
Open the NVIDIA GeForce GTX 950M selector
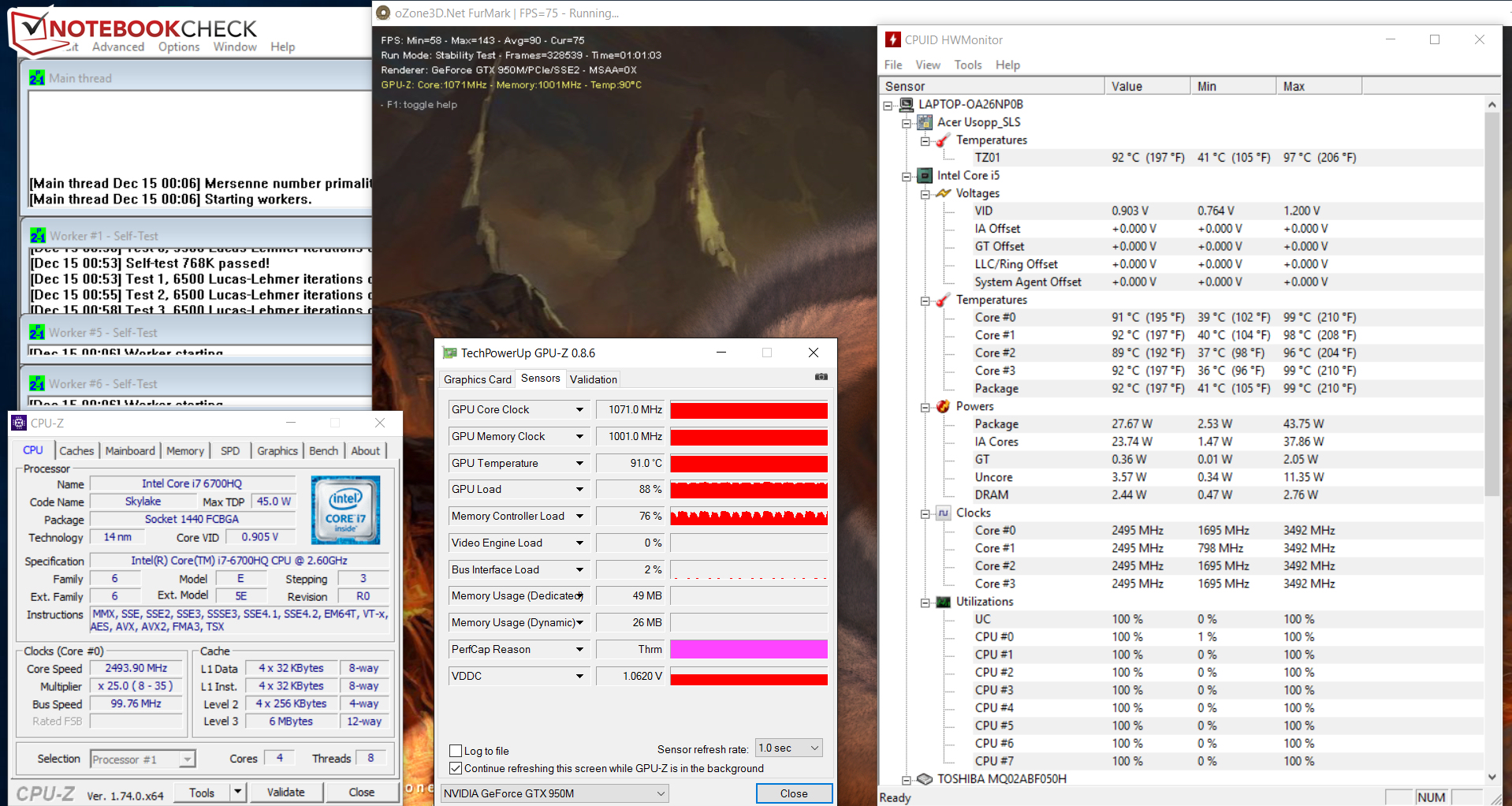tap(555, 793)
